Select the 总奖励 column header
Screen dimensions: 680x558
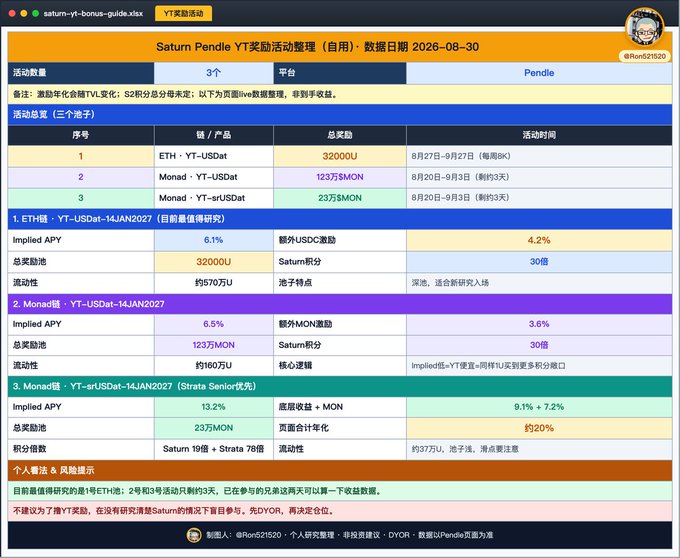340,135
